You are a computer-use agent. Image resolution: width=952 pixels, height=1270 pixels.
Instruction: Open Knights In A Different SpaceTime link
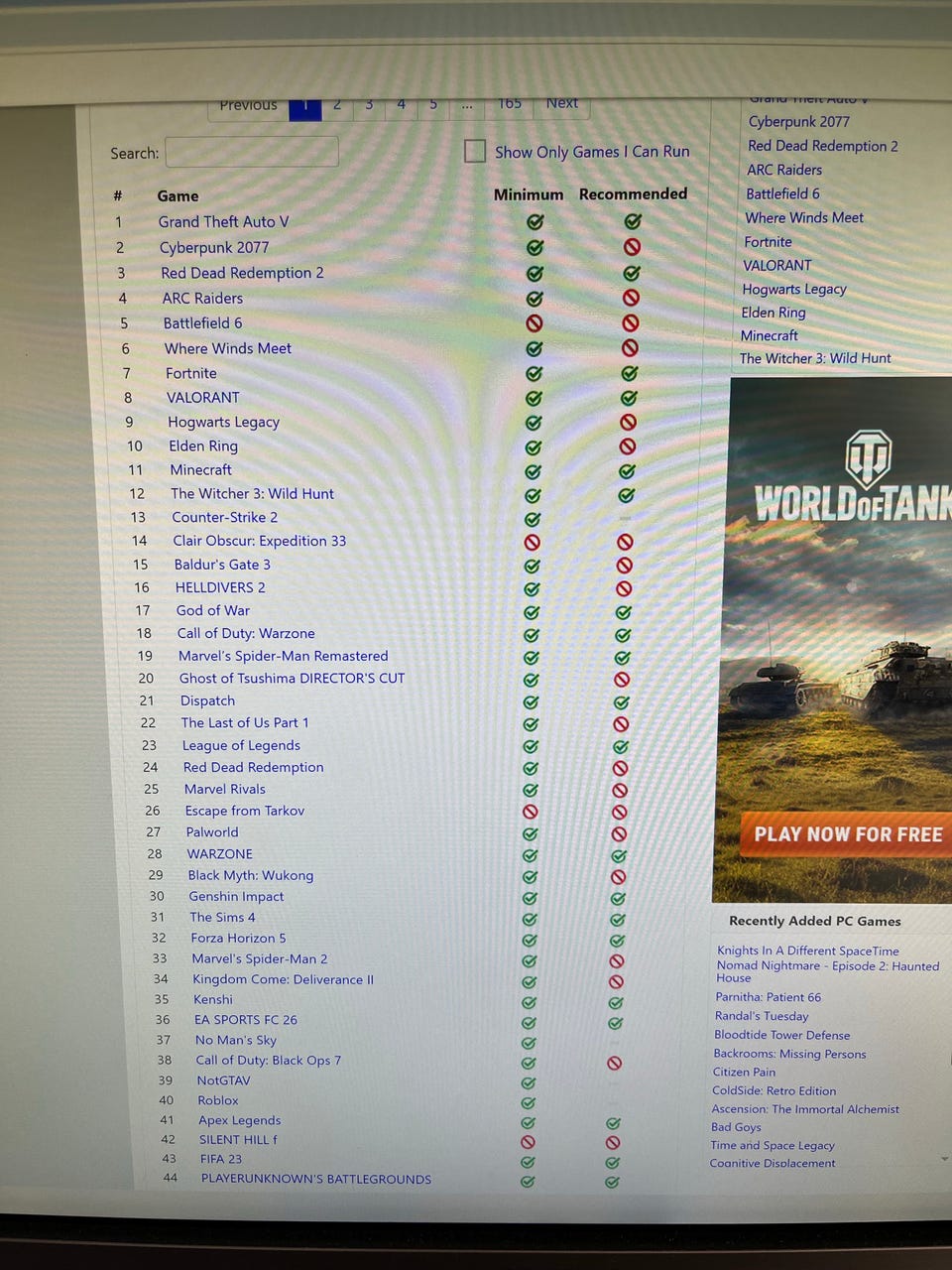coord(808,951)
